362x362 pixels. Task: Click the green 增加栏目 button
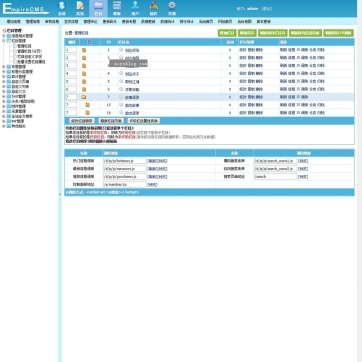point(227,33)
